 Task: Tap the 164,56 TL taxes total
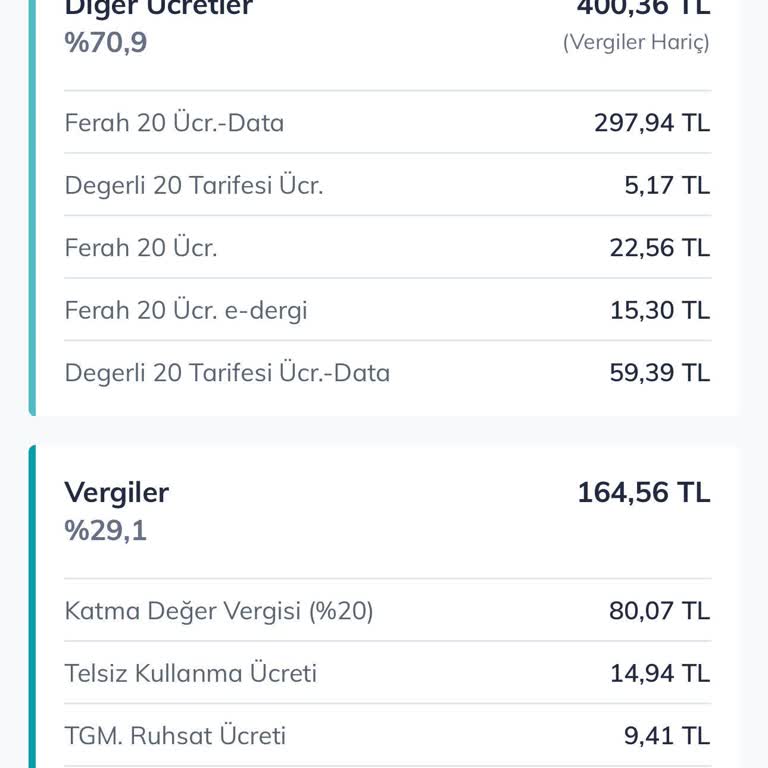click(643, 492)
